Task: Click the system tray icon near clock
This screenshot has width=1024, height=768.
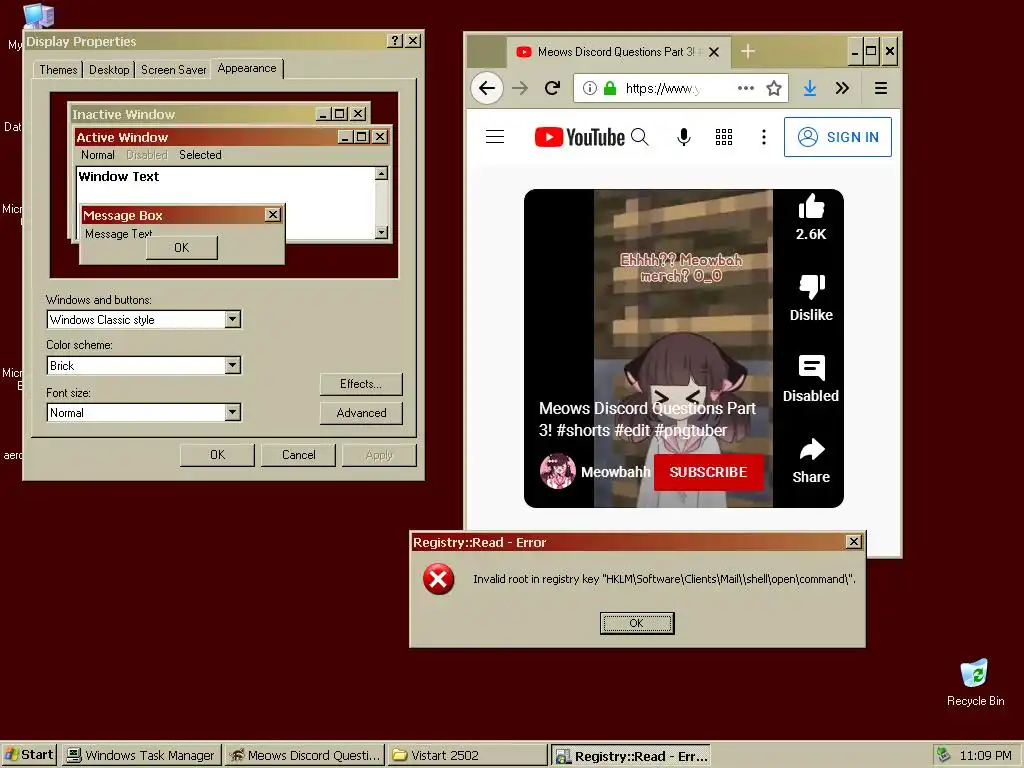Action: pyautogui.click(x=944, y=755)
